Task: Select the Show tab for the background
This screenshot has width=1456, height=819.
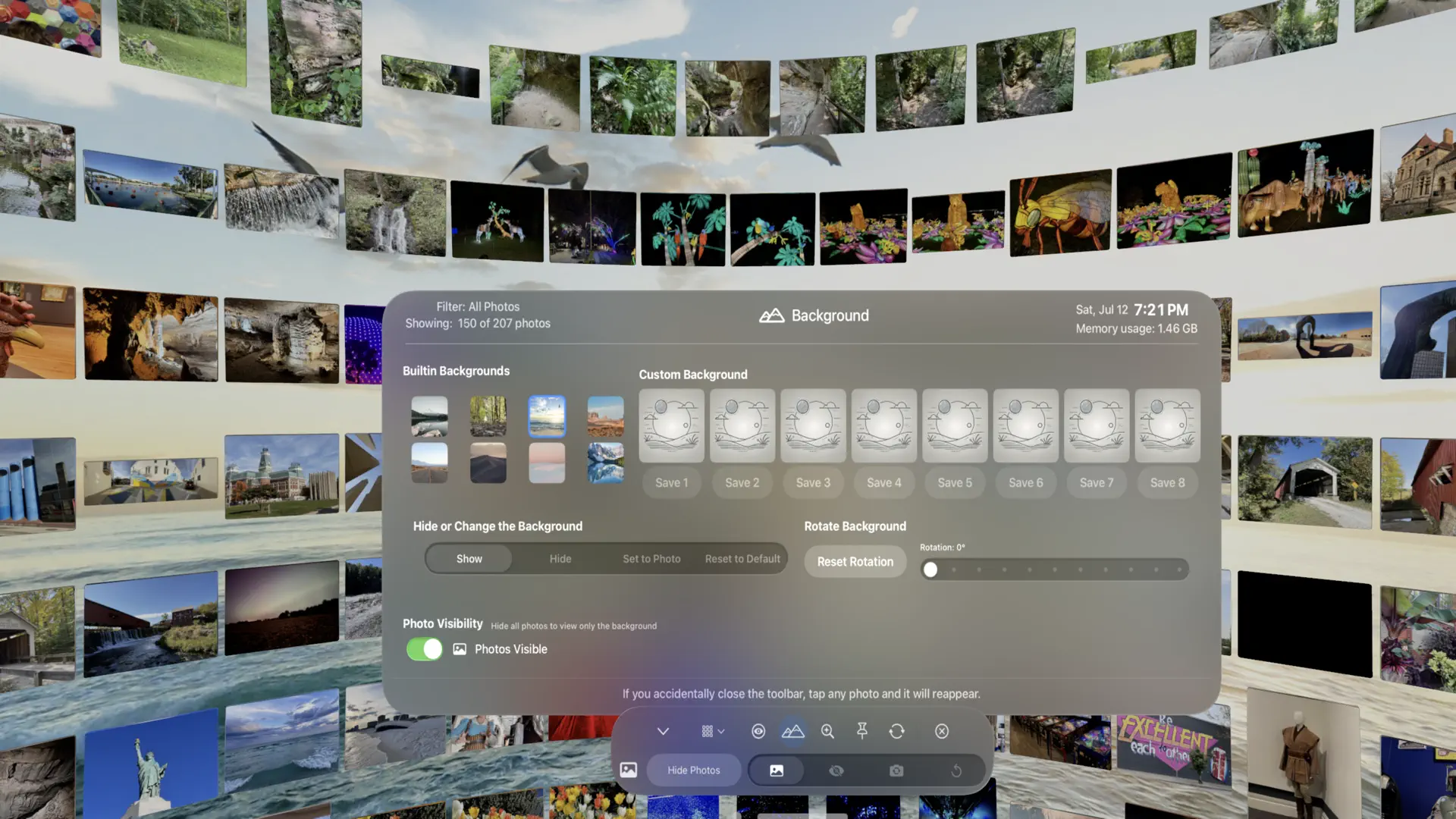Action: (468, 558)
